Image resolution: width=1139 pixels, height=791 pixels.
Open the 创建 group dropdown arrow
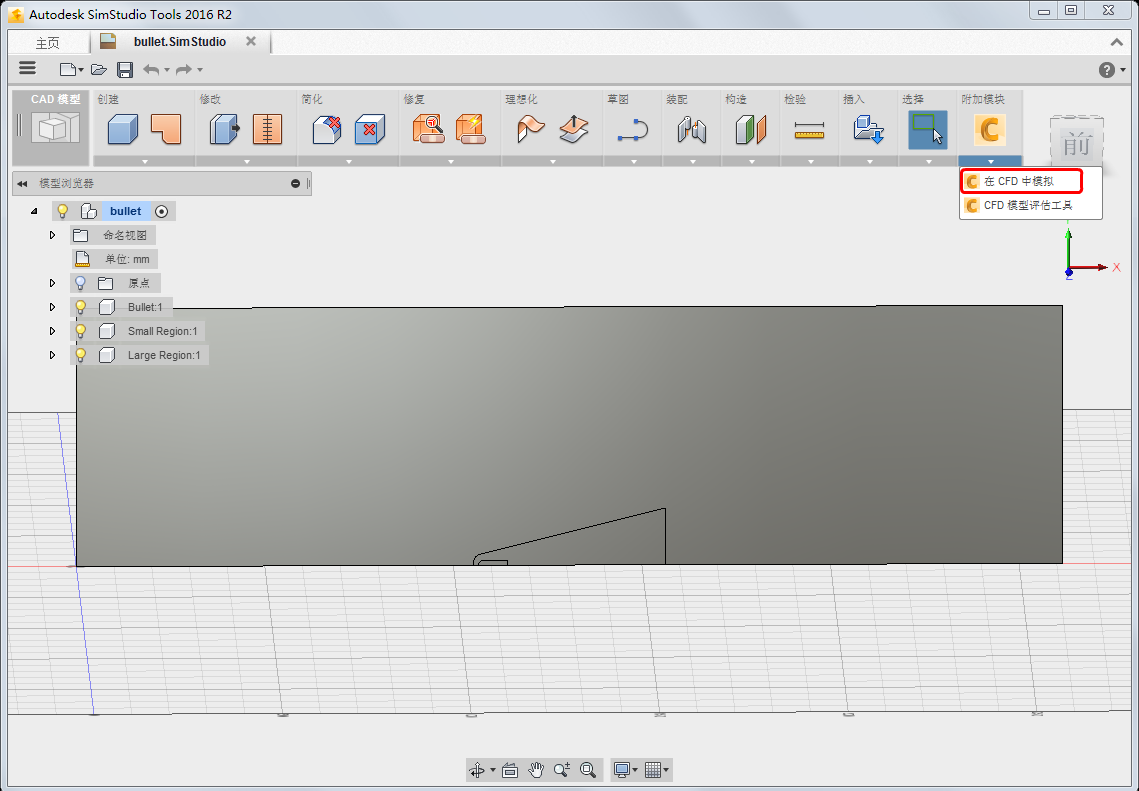145,161
